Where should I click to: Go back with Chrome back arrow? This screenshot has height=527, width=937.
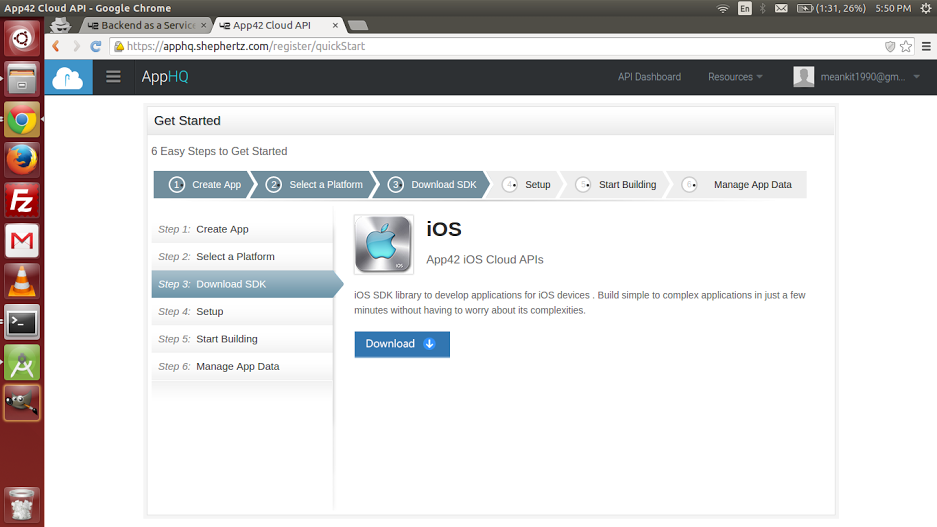click(56, 46)
